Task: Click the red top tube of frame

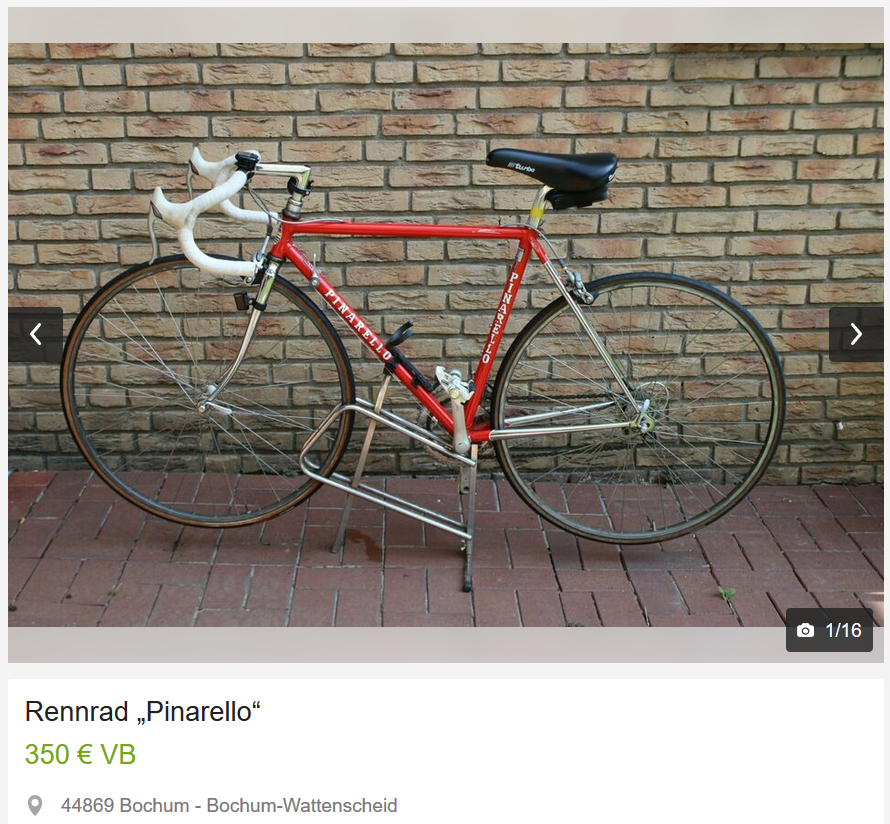Action: 406,230
